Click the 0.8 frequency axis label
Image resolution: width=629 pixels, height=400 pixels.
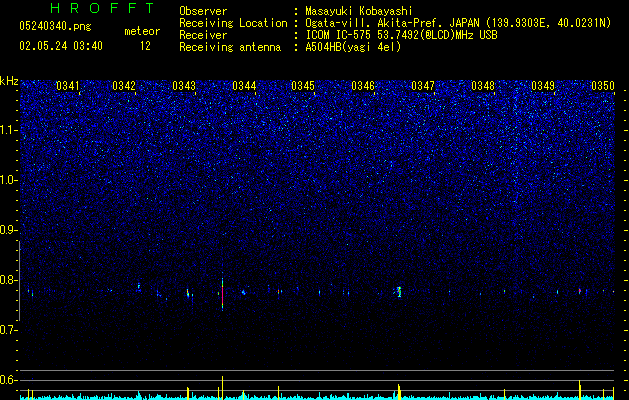(x=8, y=280)
